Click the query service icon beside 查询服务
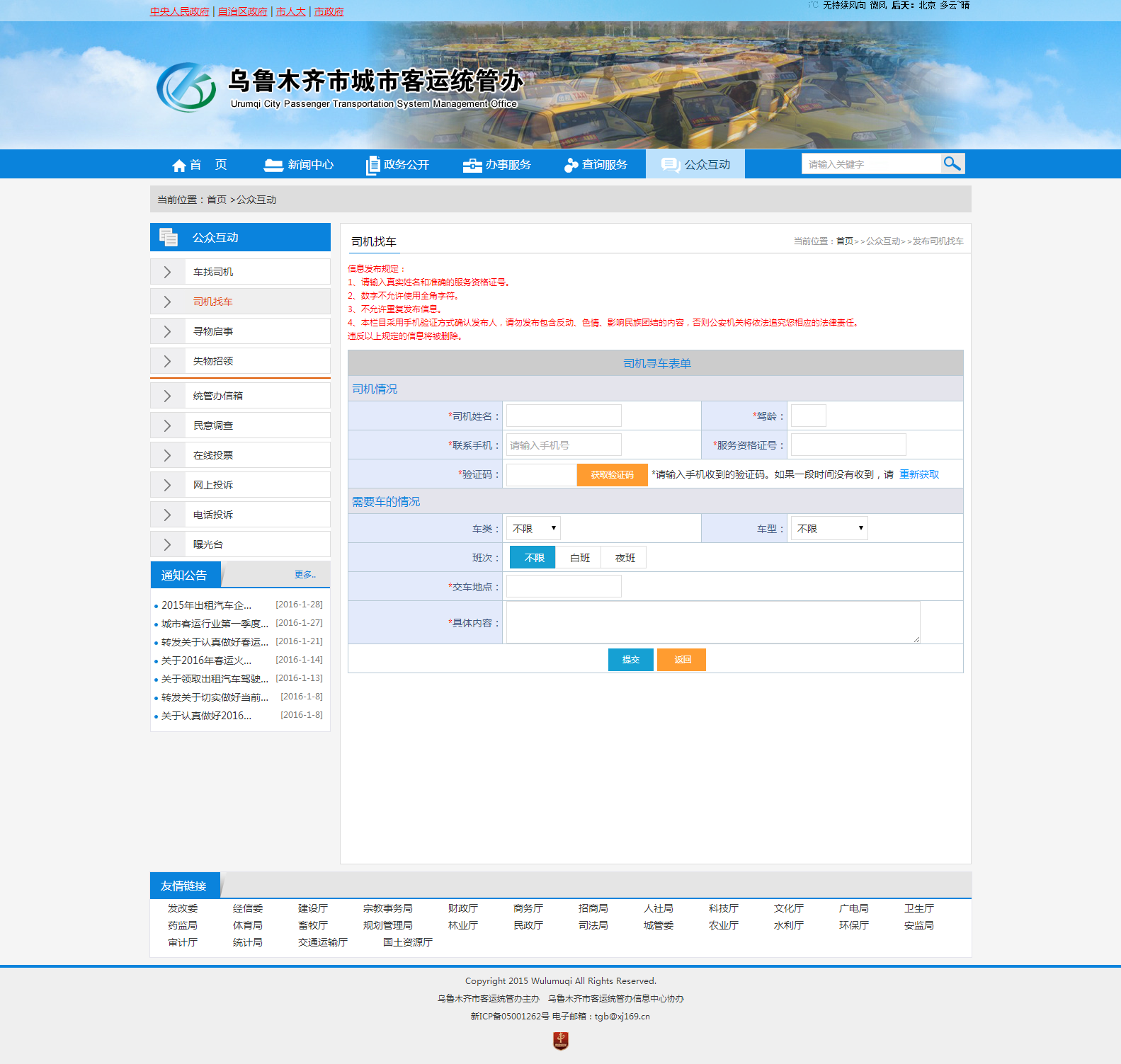 [571, 165]
